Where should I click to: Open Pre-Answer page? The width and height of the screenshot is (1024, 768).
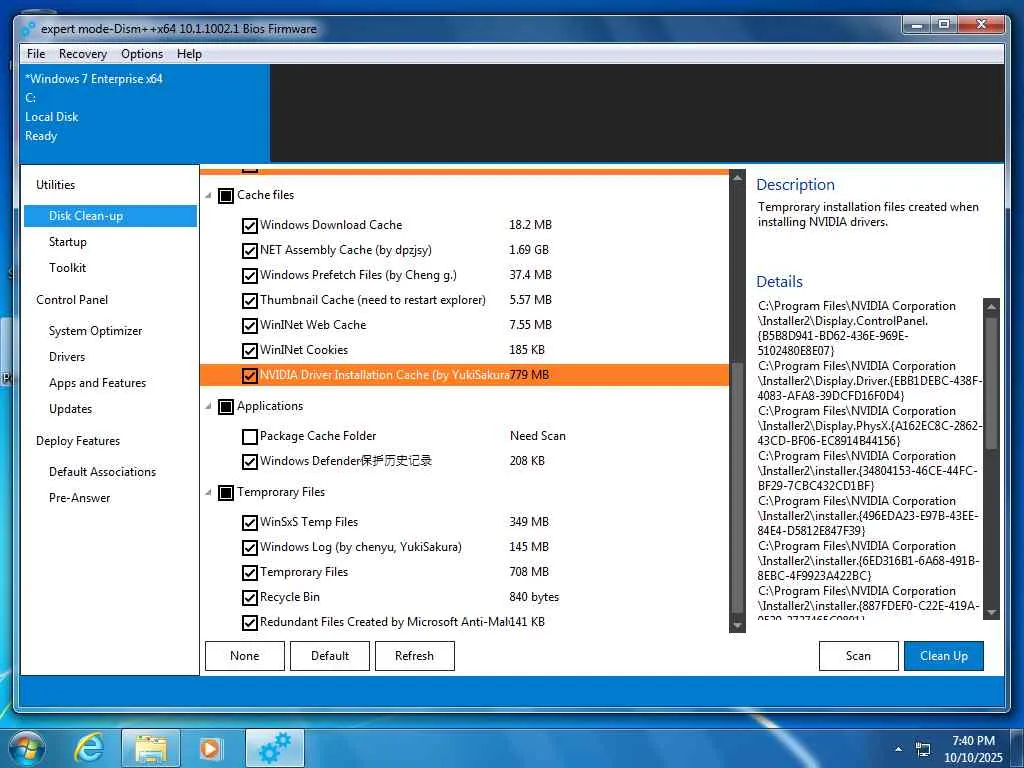[x=80, y=498]
